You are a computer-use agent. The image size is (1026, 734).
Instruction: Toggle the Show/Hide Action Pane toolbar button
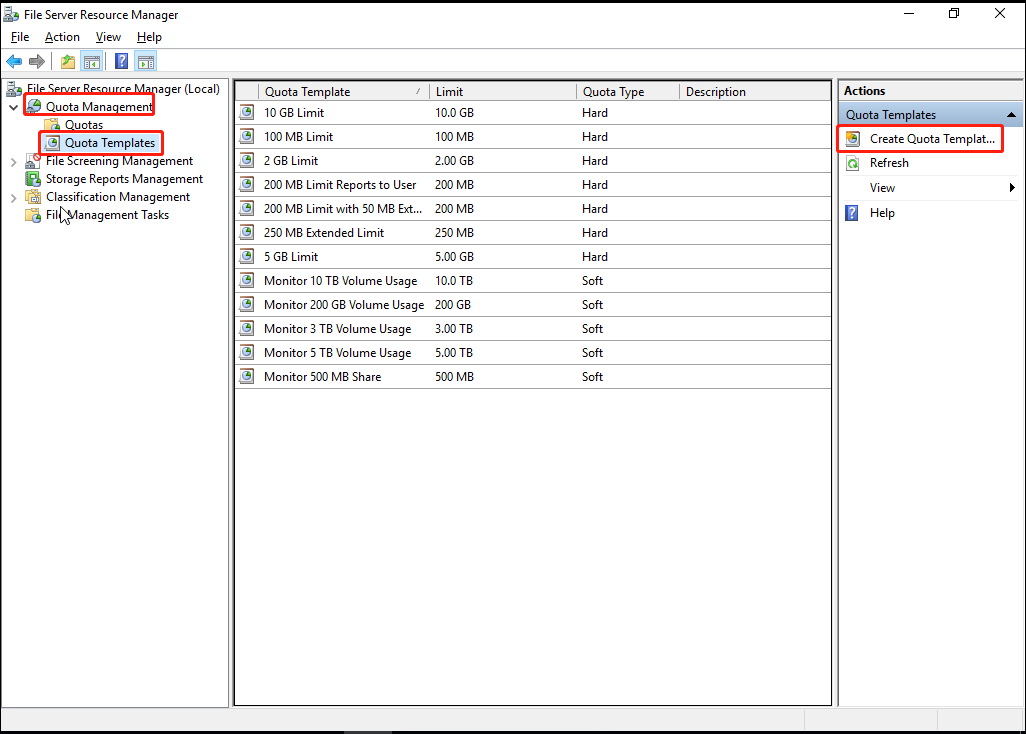point(145,62)
